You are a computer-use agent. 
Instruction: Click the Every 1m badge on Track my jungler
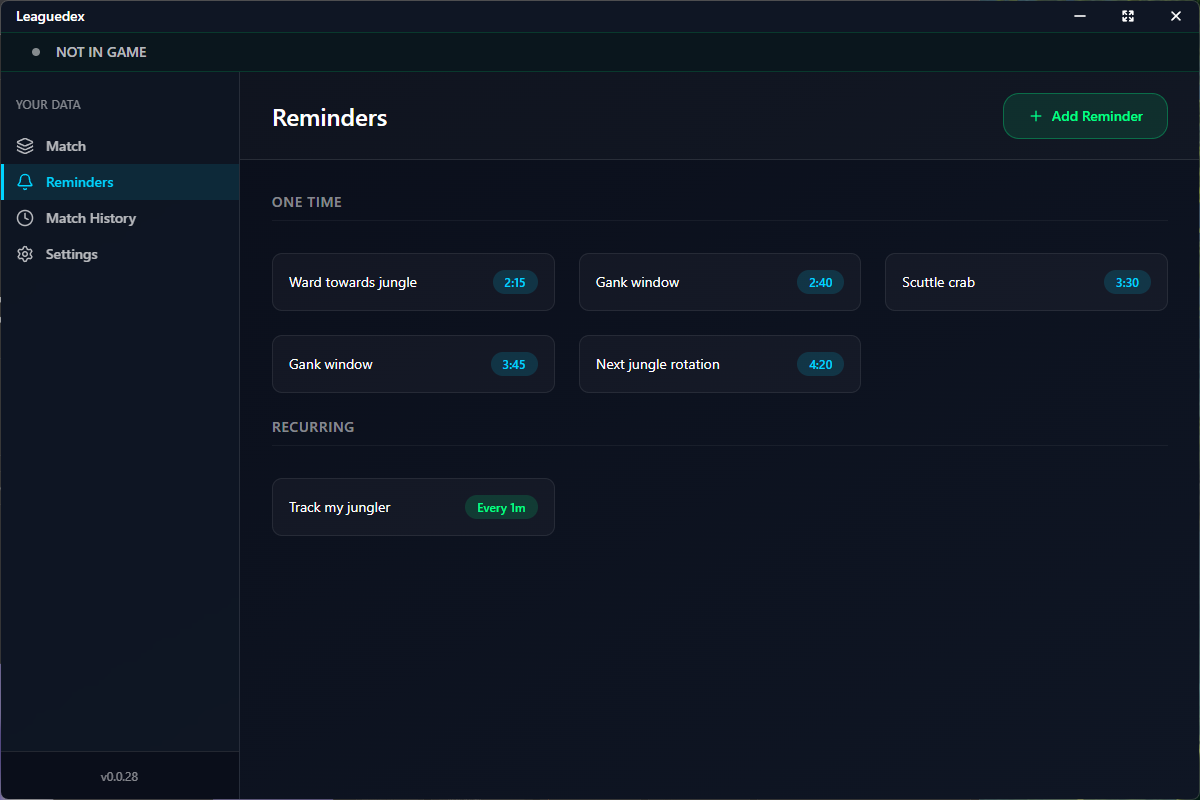click(x=501, y=507)
